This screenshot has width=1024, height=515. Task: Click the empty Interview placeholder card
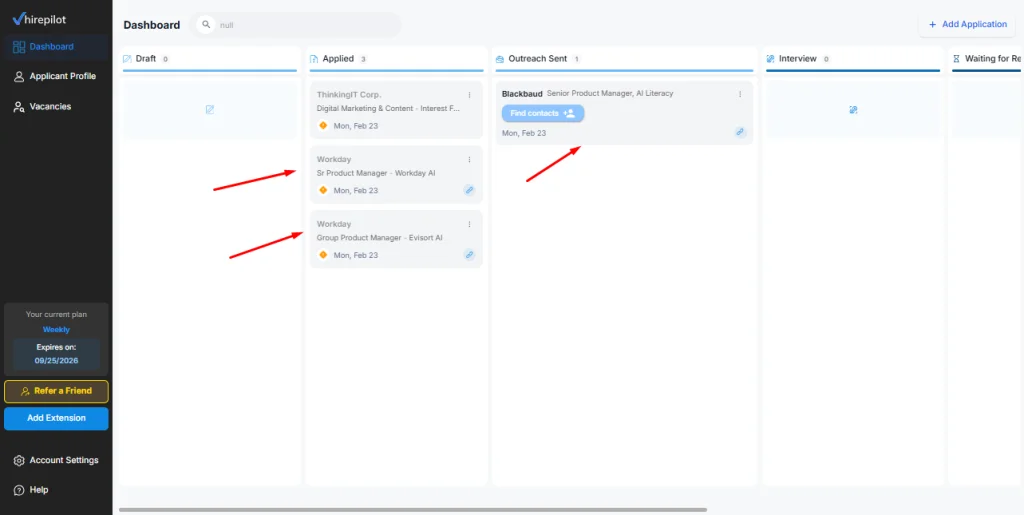[x=853, y=110]
